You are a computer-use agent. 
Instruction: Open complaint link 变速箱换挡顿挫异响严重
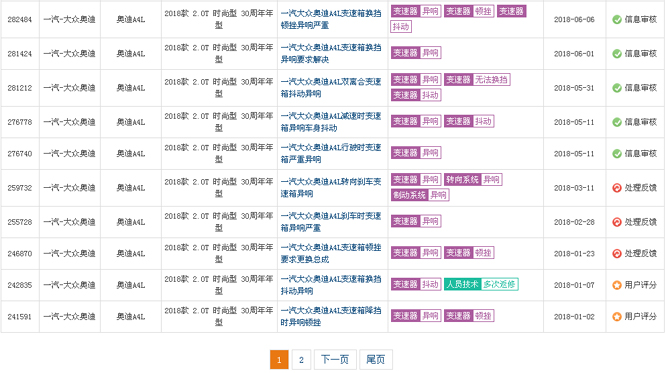331,20
